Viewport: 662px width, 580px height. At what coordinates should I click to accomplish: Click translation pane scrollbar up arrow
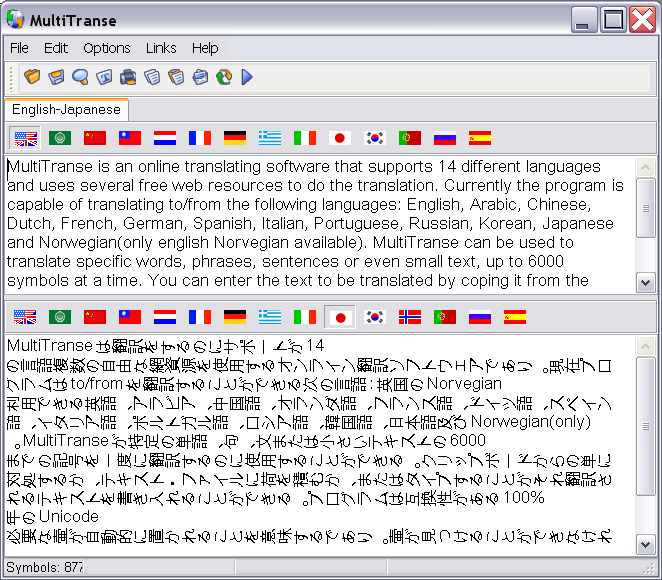645,346
